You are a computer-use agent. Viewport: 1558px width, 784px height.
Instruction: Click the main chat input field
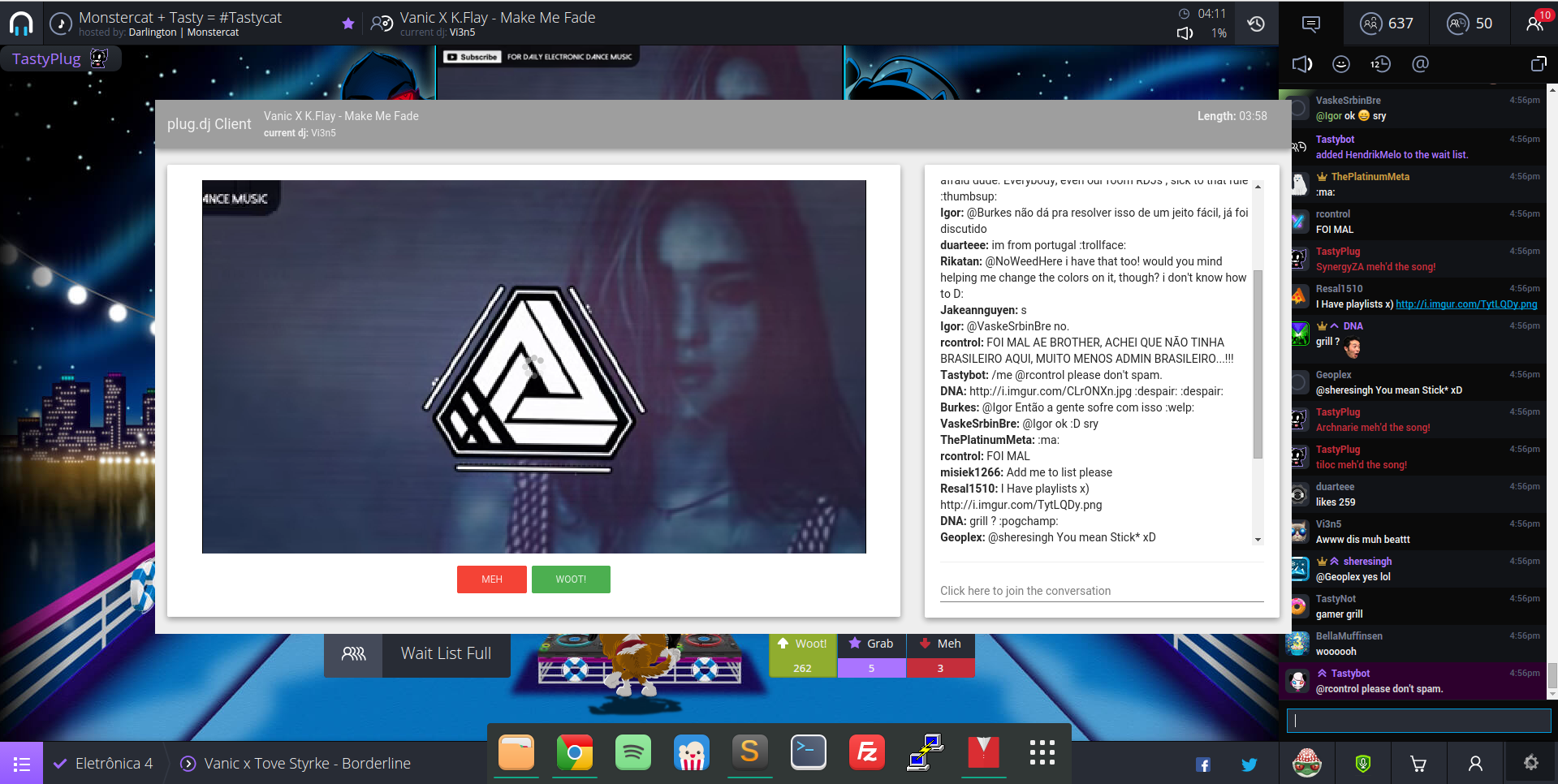(x=1418, y=721)
